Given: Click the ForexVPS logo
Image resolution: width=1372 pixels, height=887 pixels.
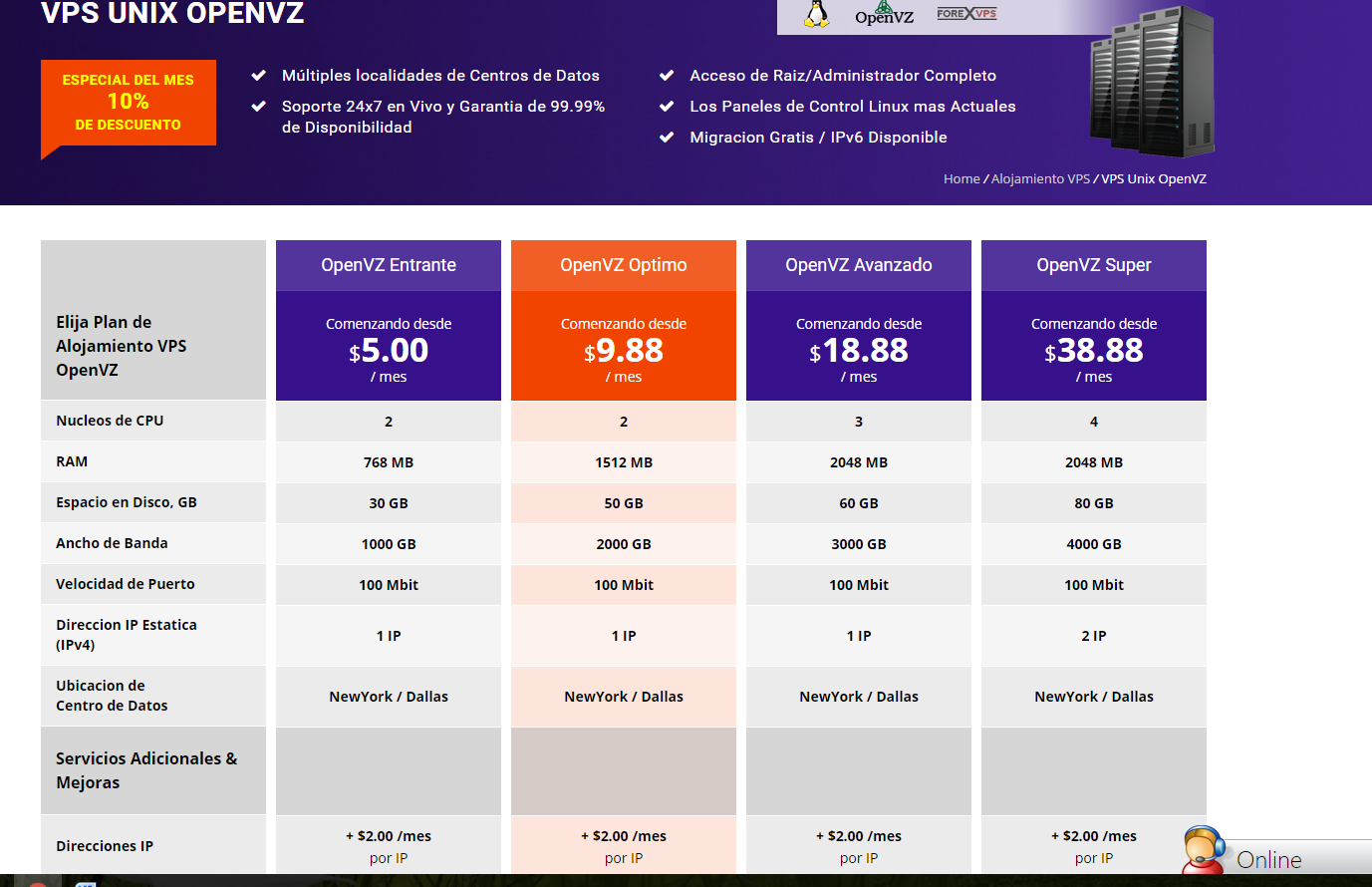Looking at the screenshot, I should pos(966,13).
